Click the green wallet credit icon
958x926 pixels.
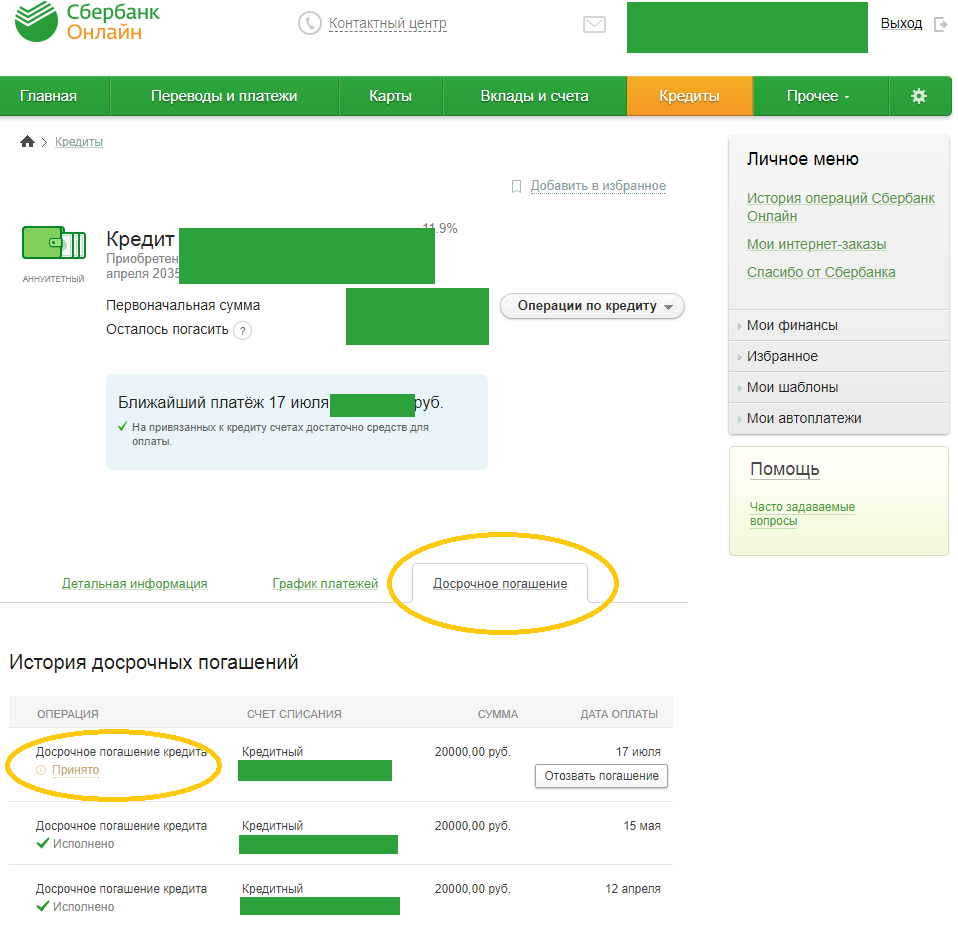(53, 243)
